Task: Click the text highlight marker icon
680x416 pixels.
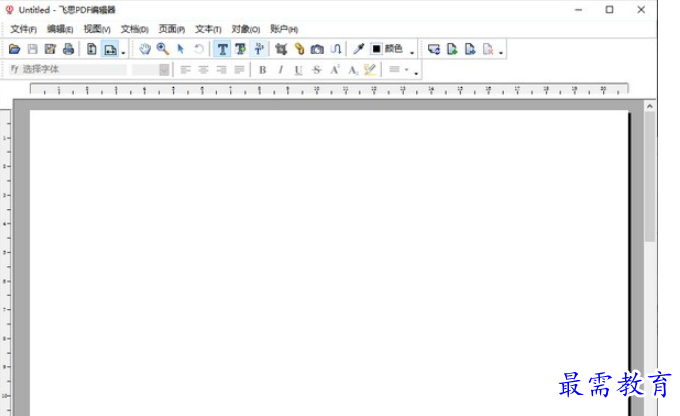Action: point(370,69)
